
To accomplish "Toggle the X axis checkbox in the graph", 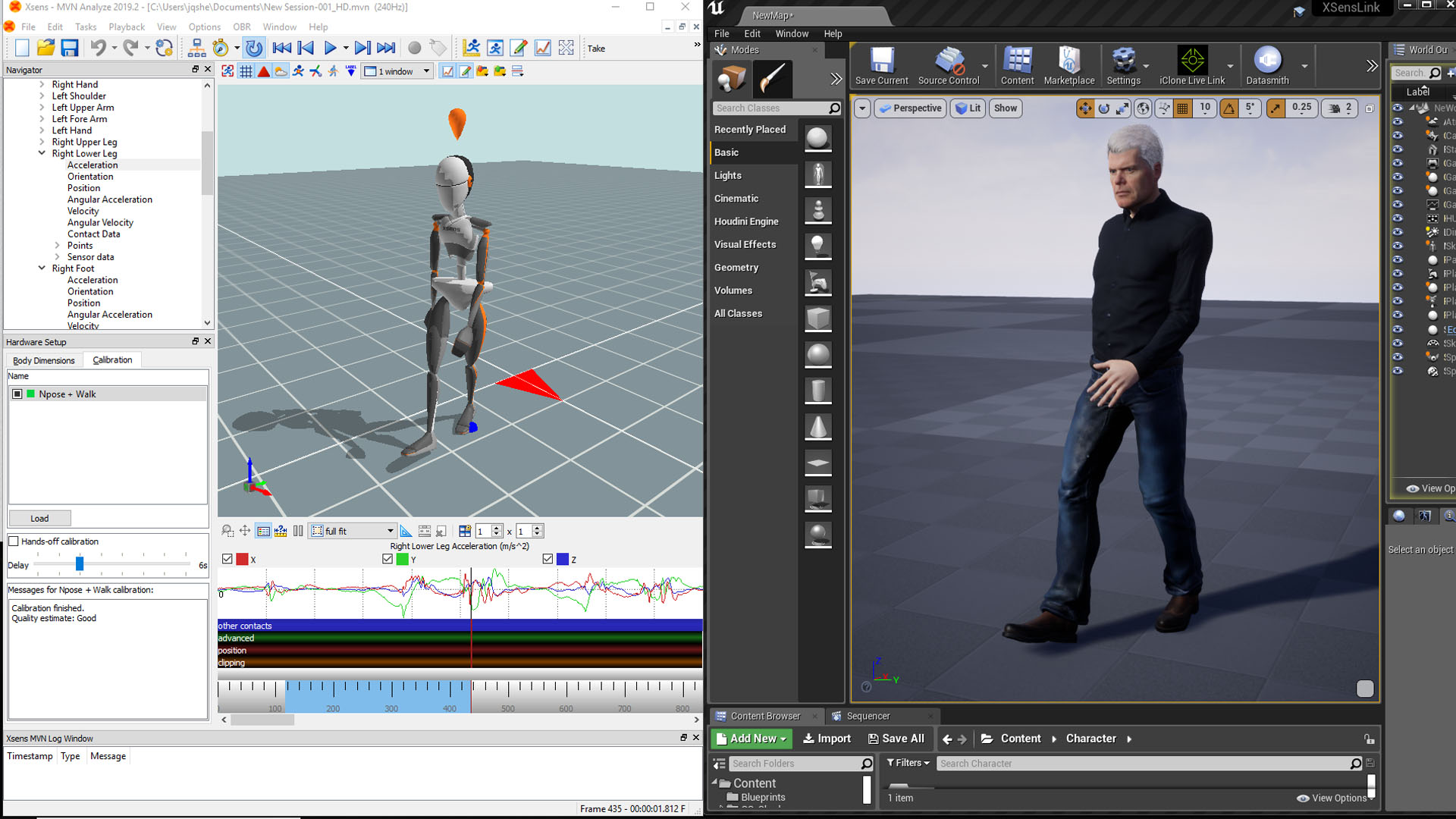I will 227,559.
